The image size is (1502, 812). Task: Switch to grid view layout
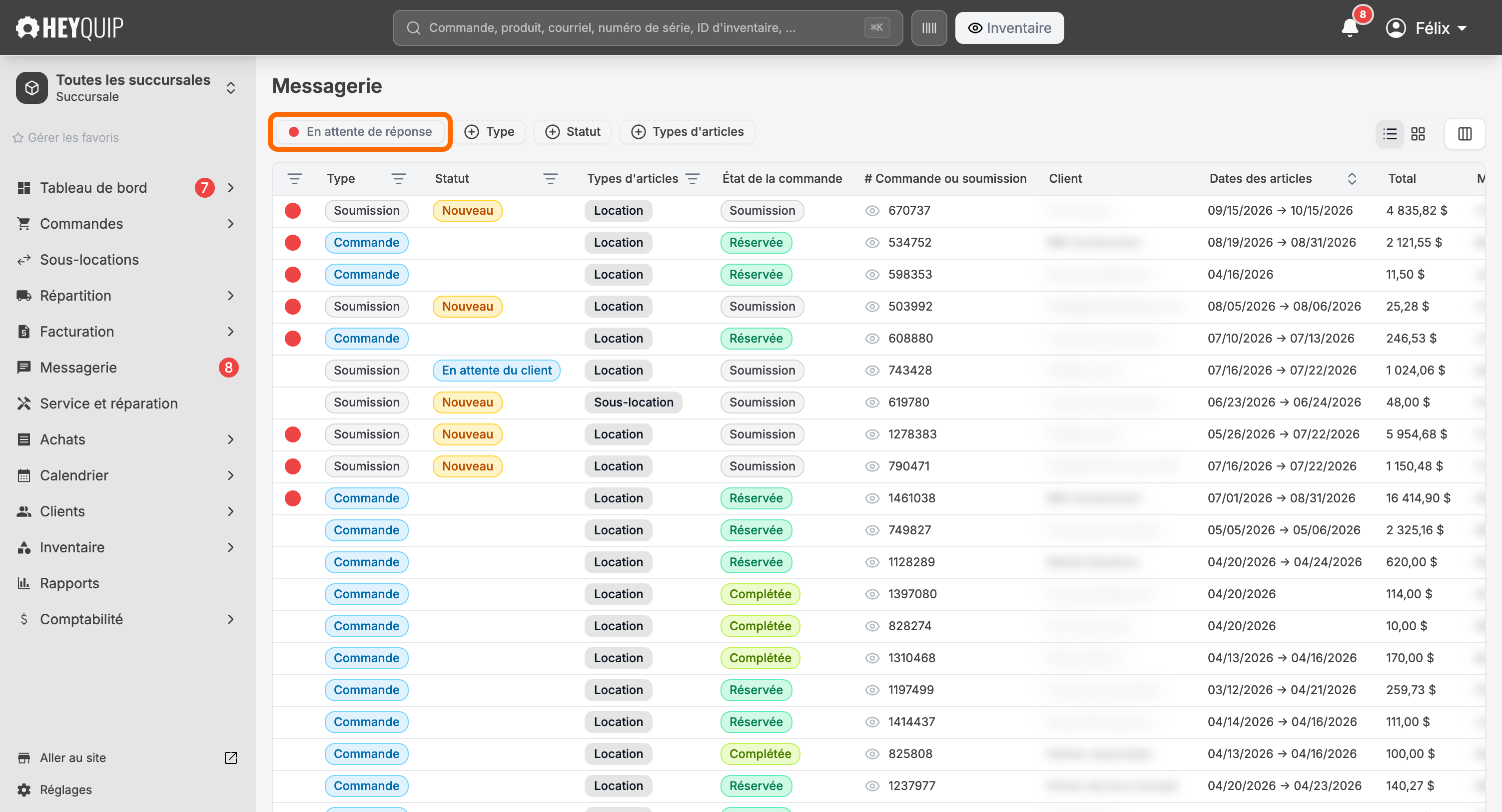[1418, 133]
